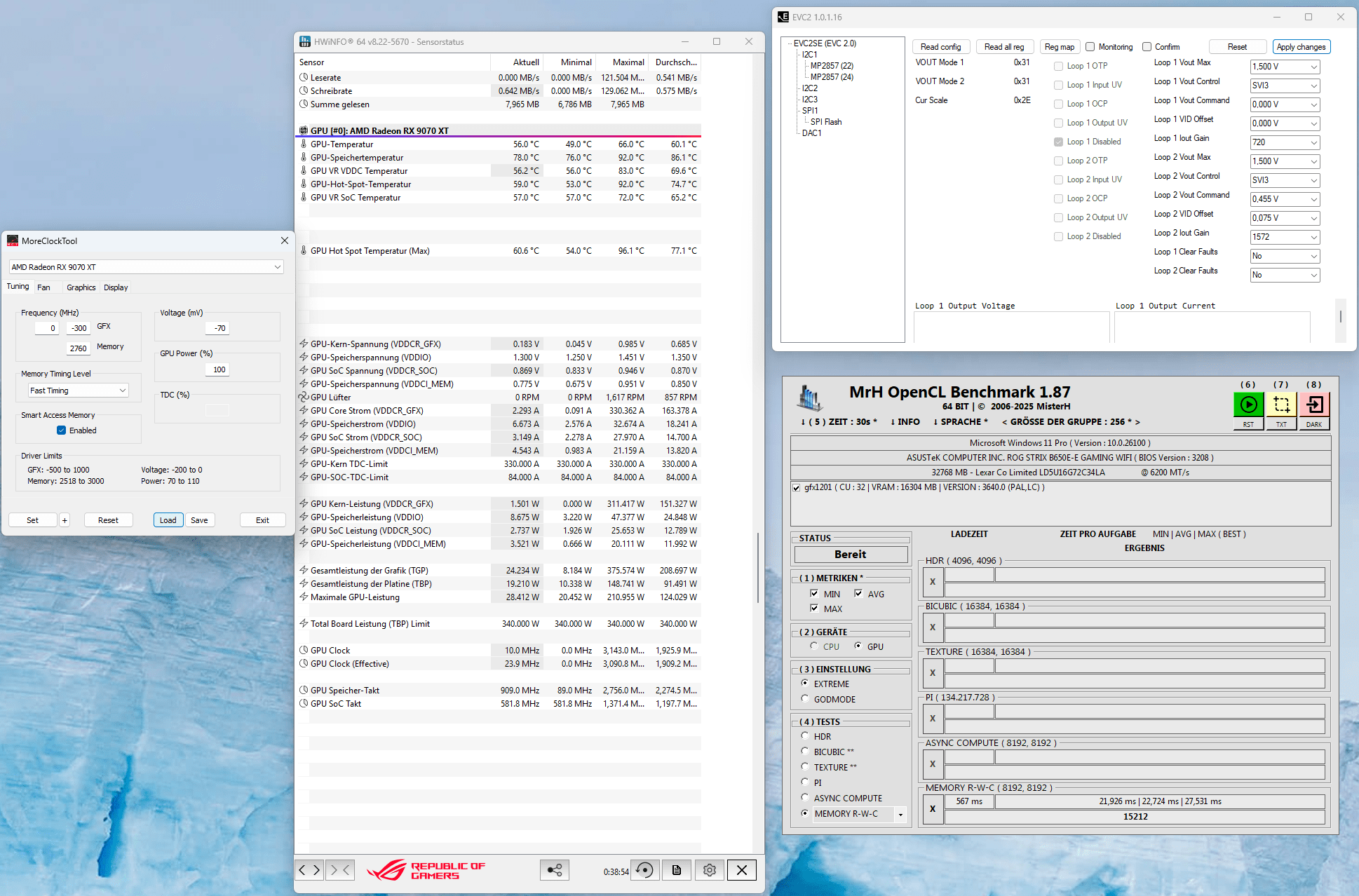Clear the ASYNC COMPUTE result with X
The height and width of the screenshot is (896, 1359).
[933, 764]
